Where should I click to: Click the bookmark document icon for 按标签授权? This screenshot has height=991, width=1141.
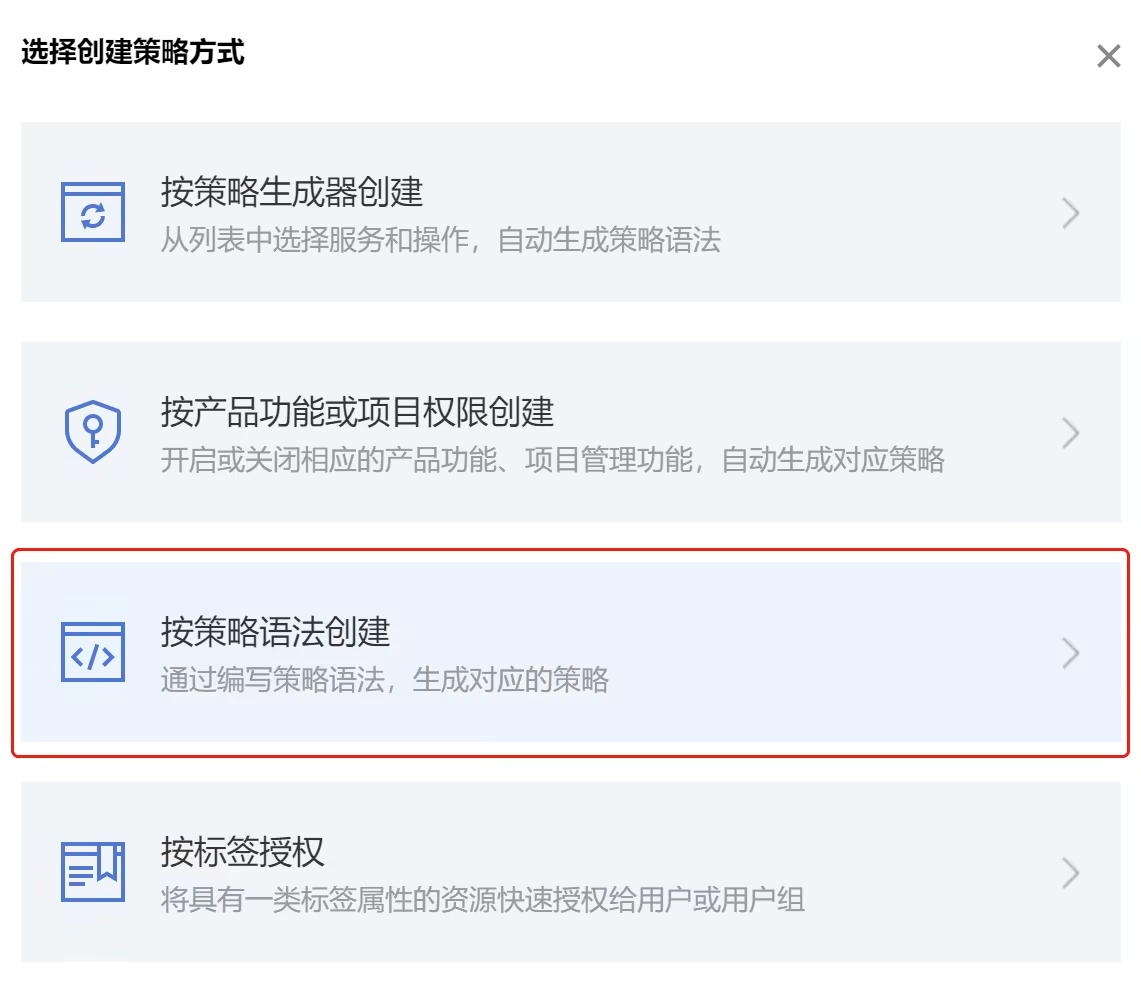(x=93, y=872)
